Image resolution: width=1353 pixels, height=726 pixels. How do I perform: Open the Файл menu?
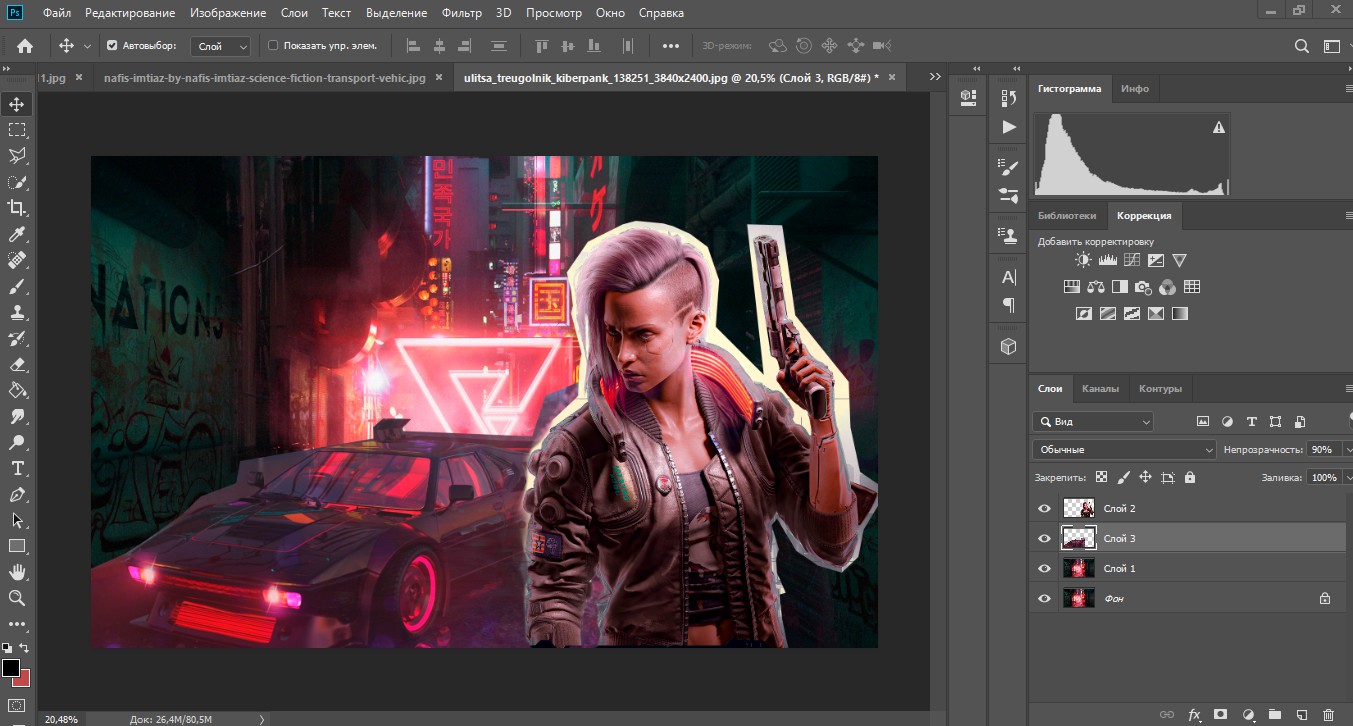point(57,13)
